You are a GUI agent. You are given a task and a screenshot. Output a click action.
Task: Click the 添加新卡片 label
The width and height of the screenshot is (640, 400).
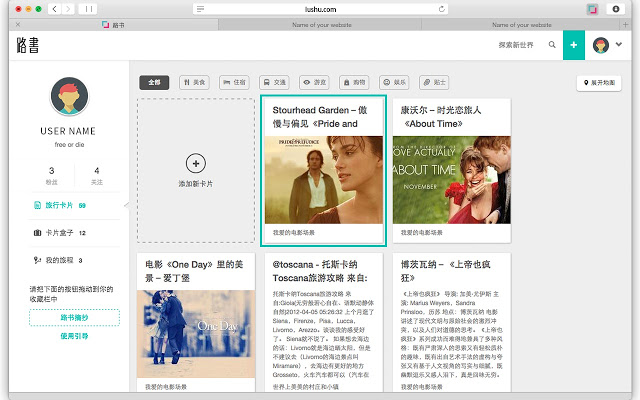coord(196,184)
